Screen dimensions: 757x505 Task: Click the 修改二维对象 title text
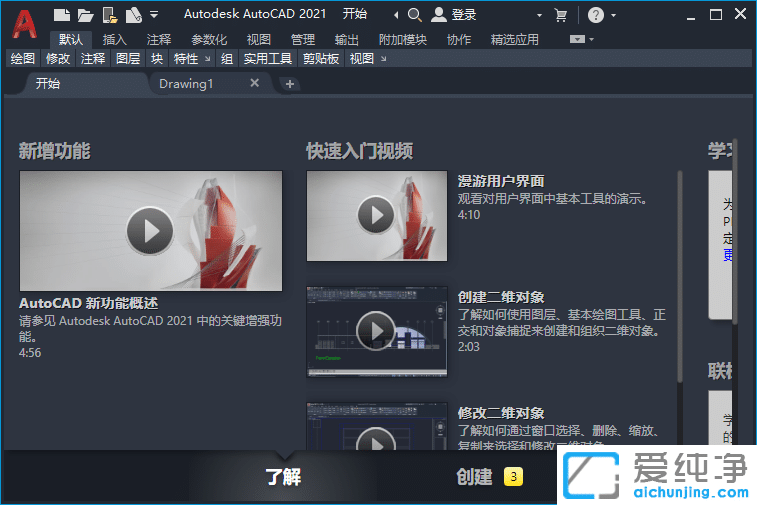(501, 413)
